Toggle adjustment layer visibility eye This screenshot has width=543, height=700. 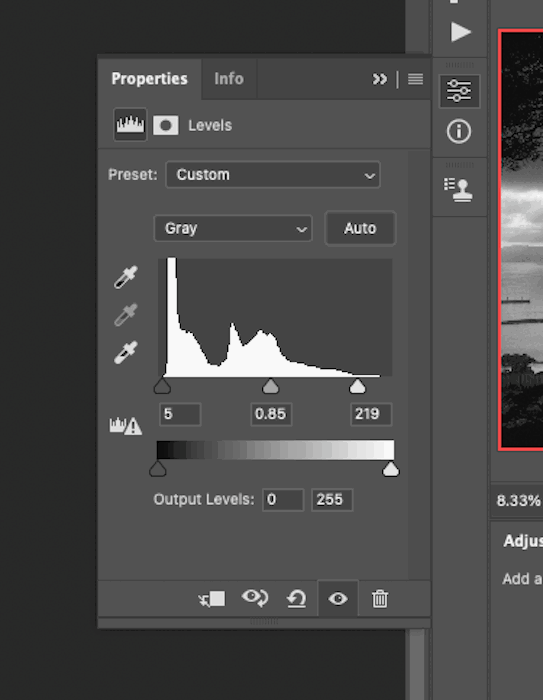click(x=338, y=599)
